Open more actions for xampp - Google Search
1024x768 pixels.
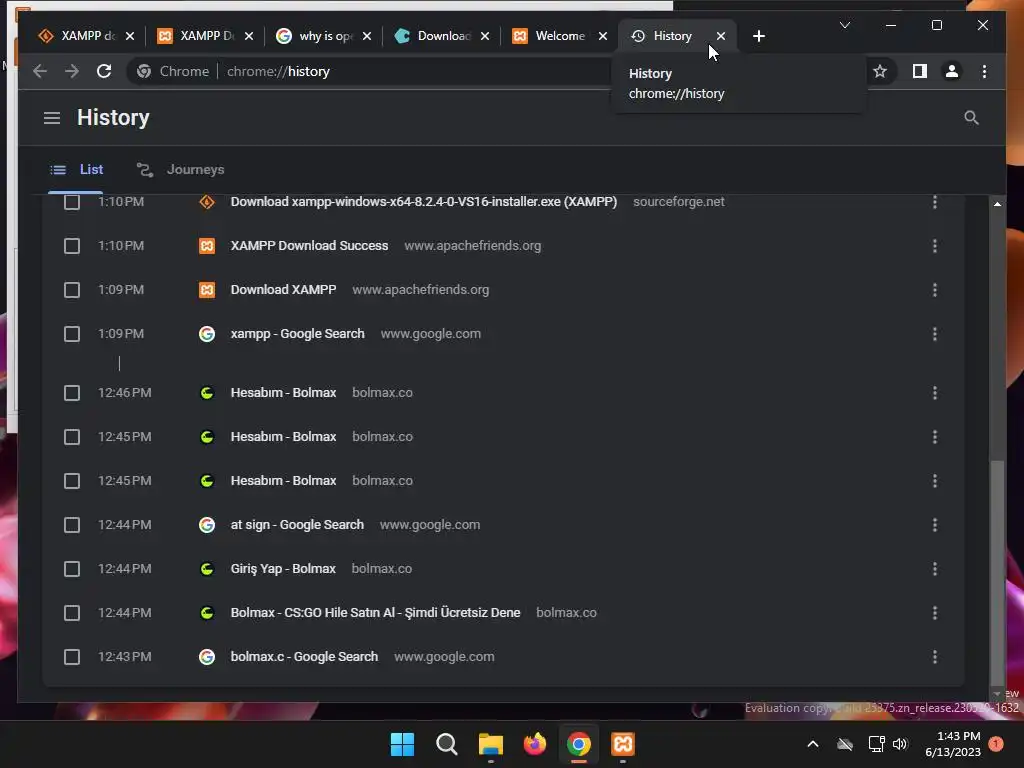(935, 334)
